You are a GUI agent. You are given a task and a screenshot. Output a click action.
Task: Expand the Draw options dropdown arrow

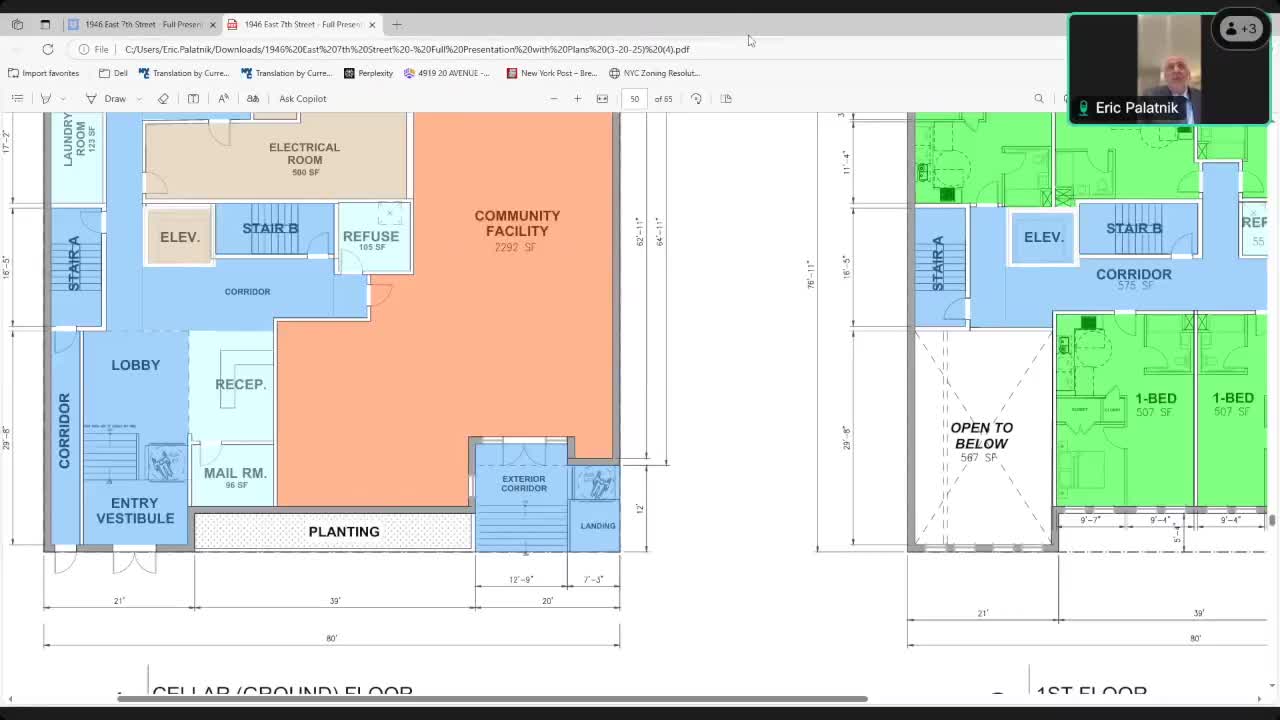click(138, 98)
